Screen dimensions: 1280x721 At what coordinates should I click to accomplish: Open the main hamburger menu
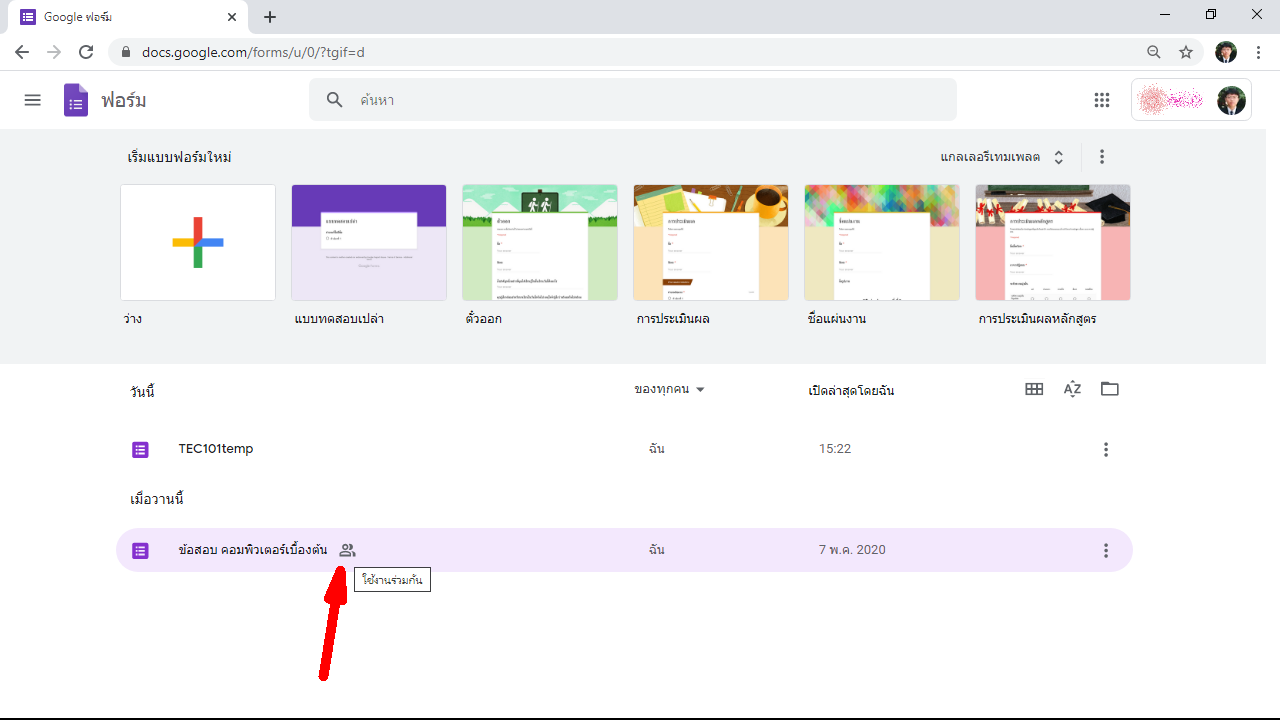click(33, 100)
